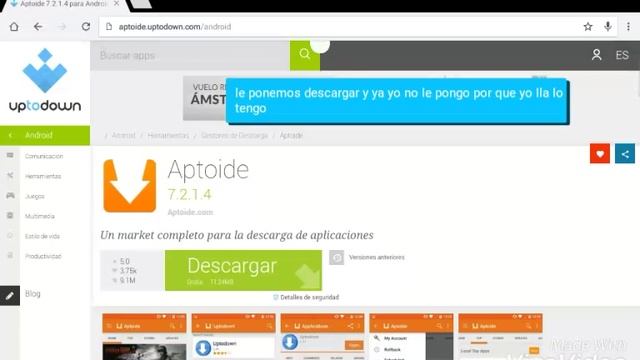Open second screenshot showing Uptodown app
640x360 pixels.
(233, 337)
